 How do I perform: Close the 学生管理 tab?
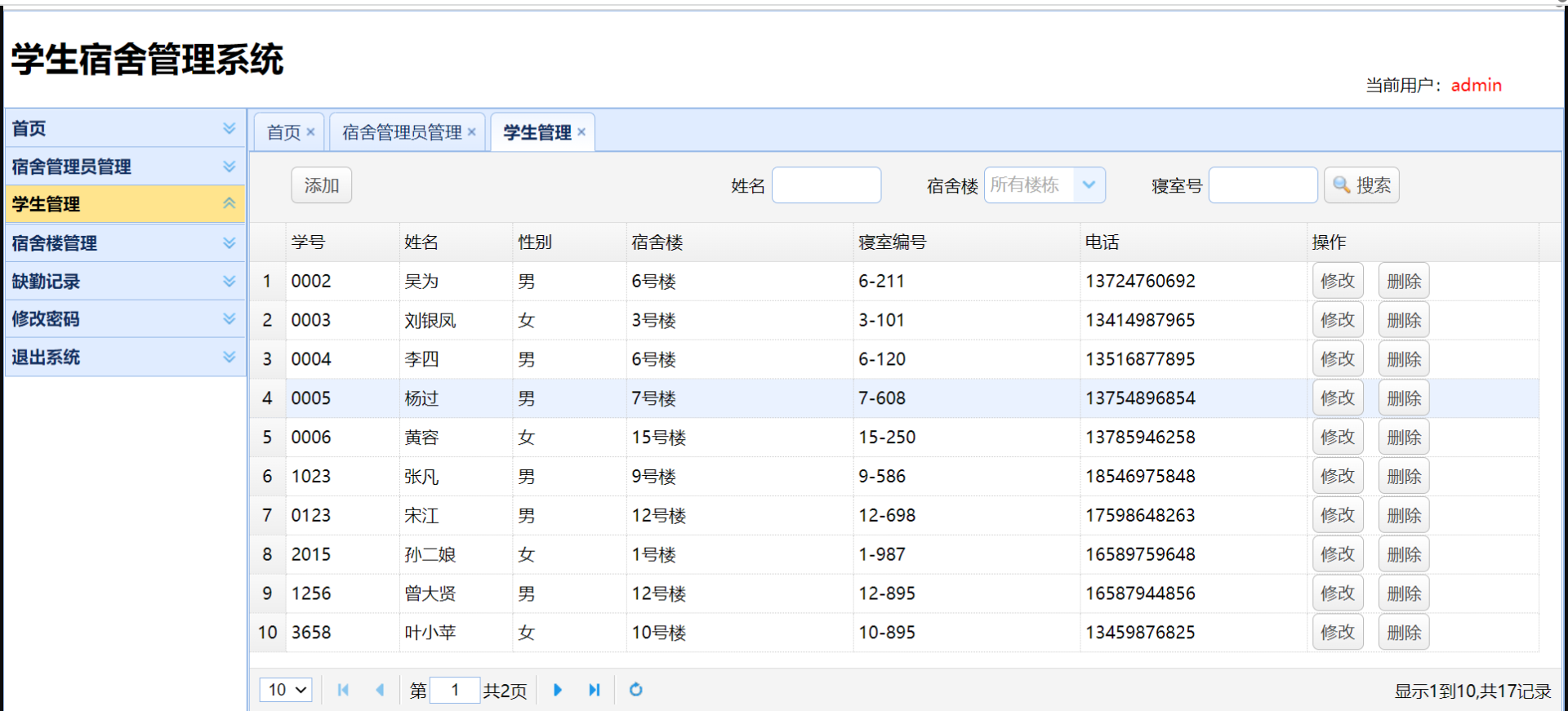[x=581, y=132]
